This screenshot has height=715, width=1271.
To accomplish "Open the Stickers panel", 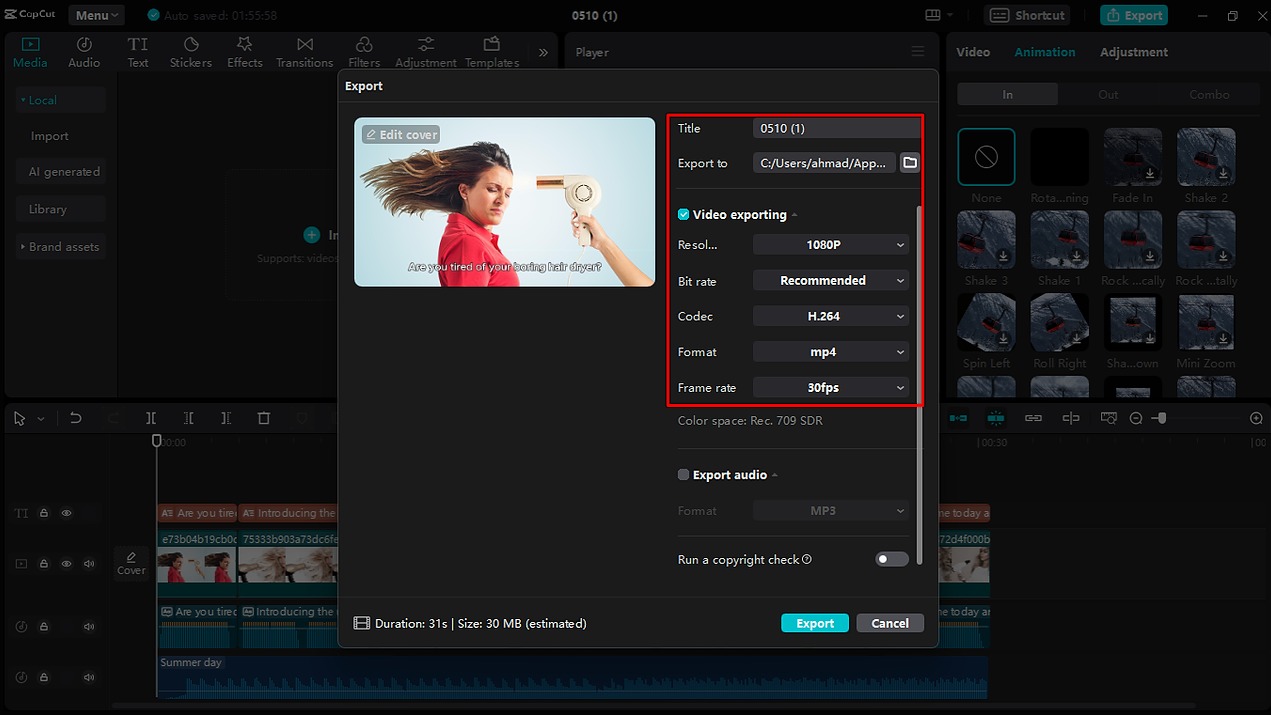I will [x=190, y=51].
